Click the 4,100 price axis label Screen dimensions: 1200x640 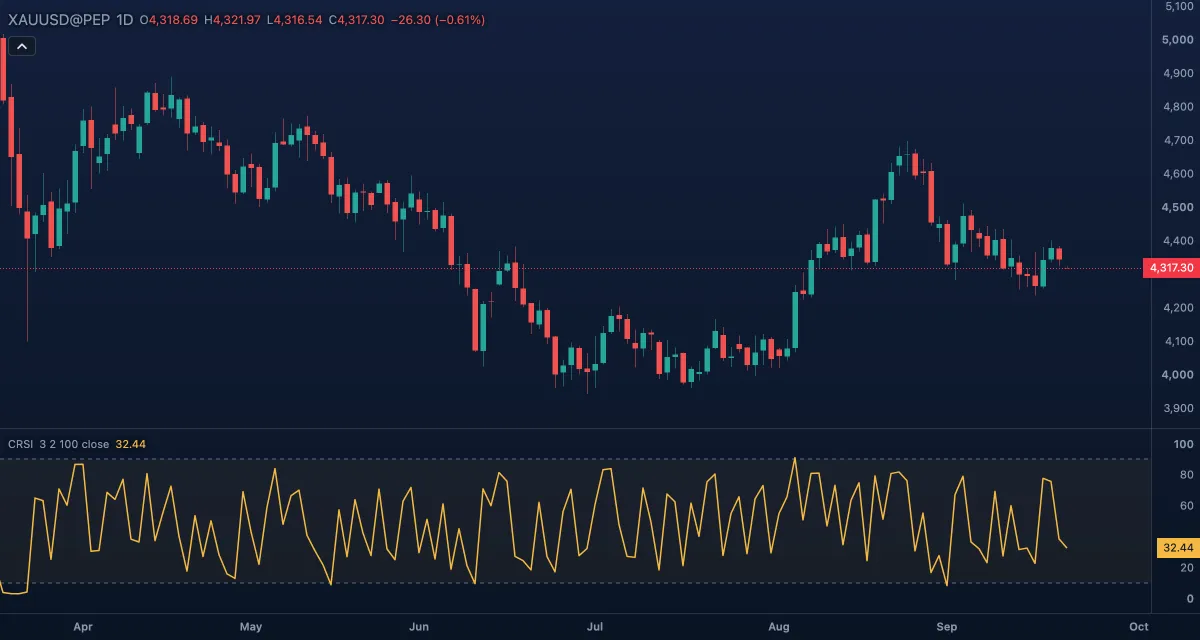[1178, 341]
